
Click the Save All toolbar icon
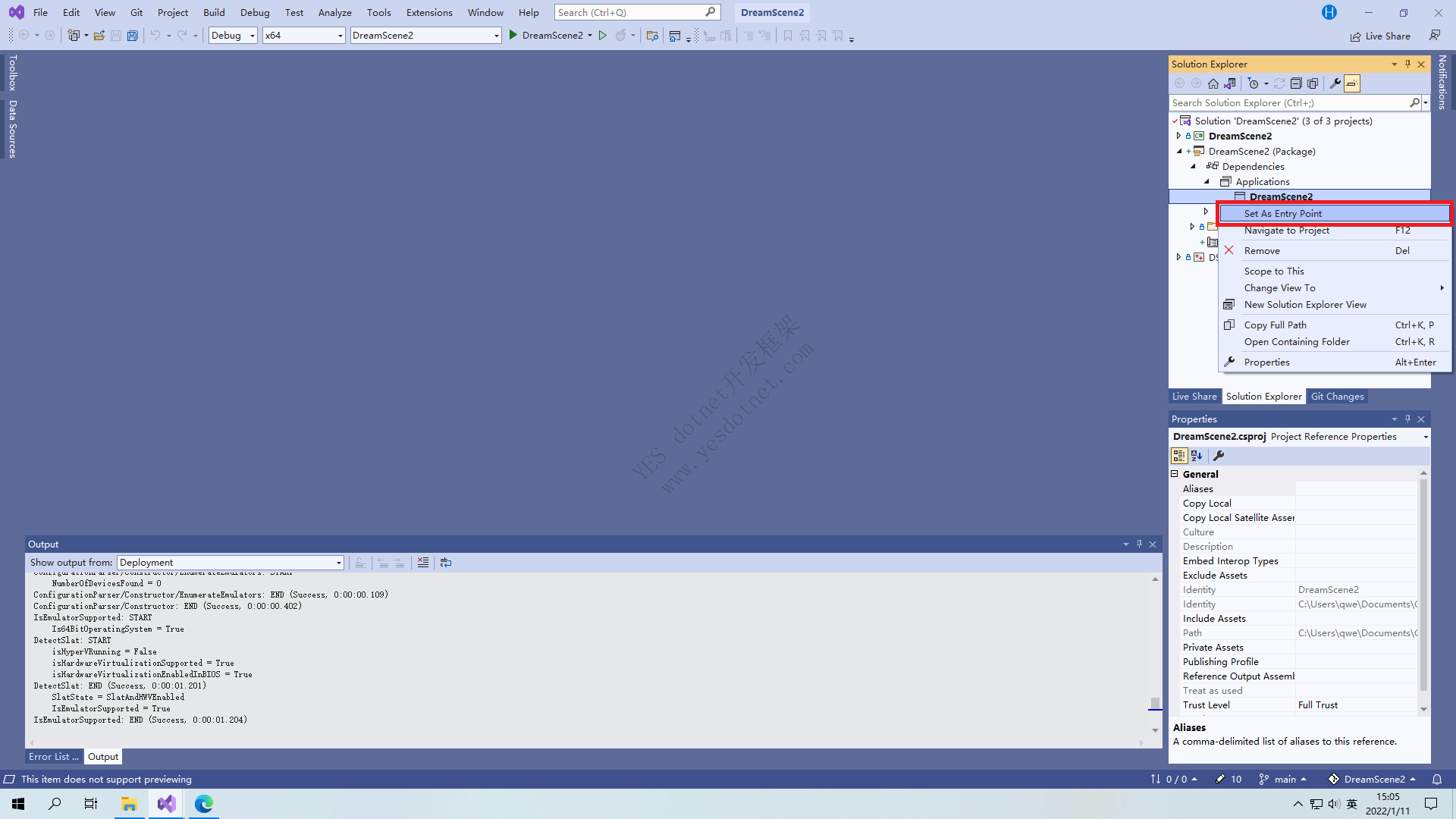(x=132, y=36)
